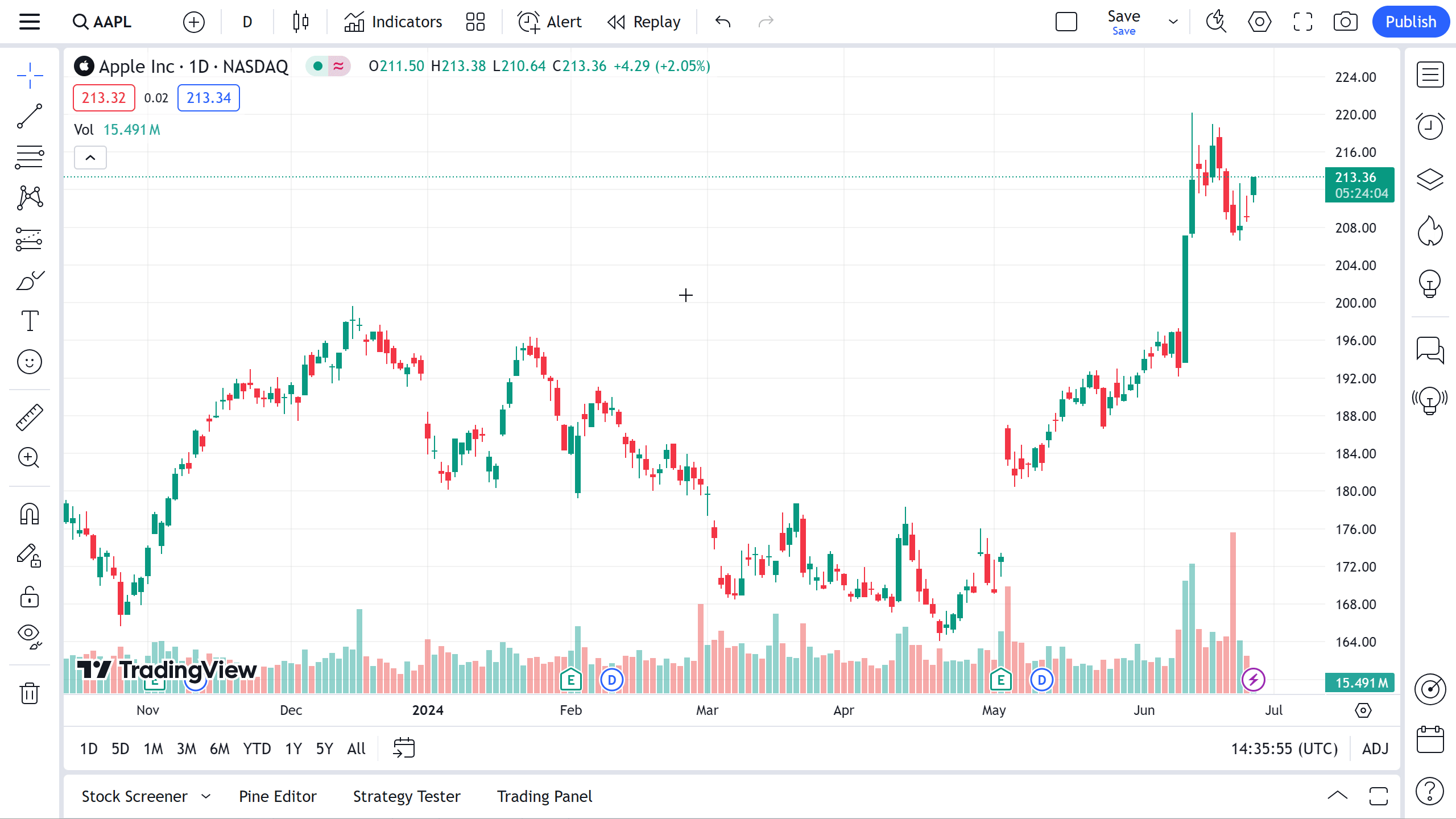This screenshot has height=819, width=1456.
Task: Pick the ruler measure tool
Action: pyautogui.click(x=30, y=417)
